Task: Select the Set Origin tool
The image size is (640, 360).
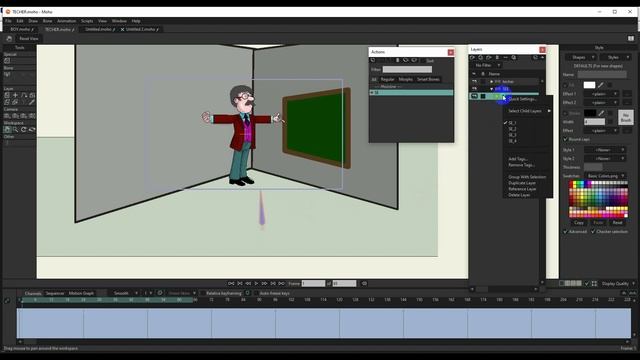Action: pyautogui.click(x=16, y=95)
